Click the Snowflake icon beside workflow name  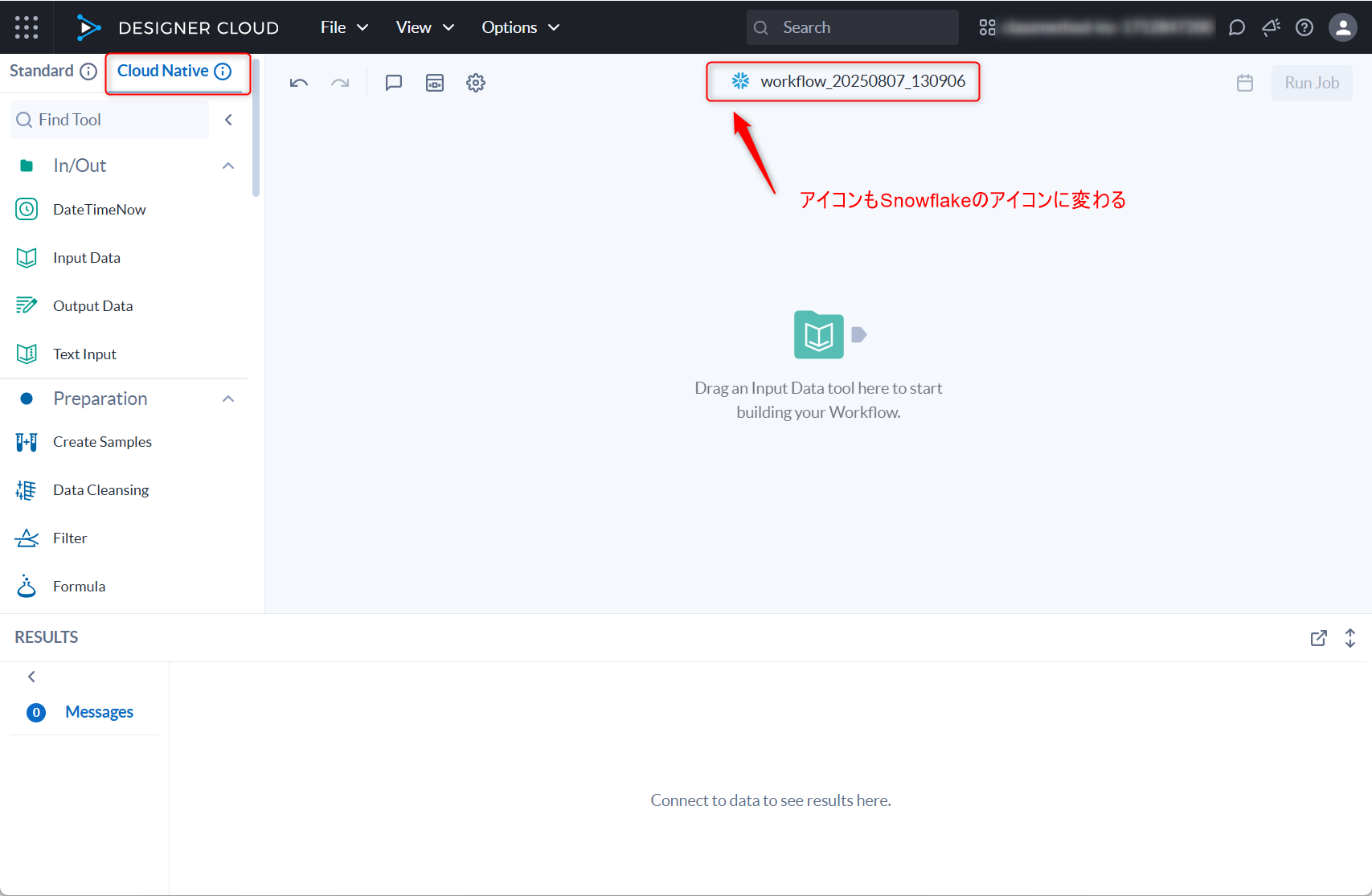coord(740,80)
